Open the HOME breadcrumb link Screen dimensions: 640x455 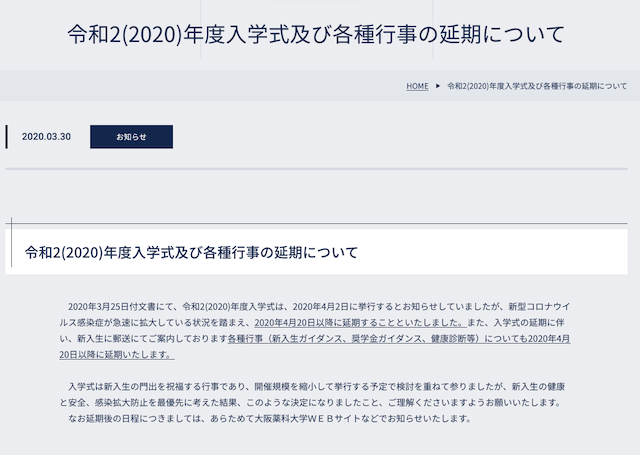point(417,86)
